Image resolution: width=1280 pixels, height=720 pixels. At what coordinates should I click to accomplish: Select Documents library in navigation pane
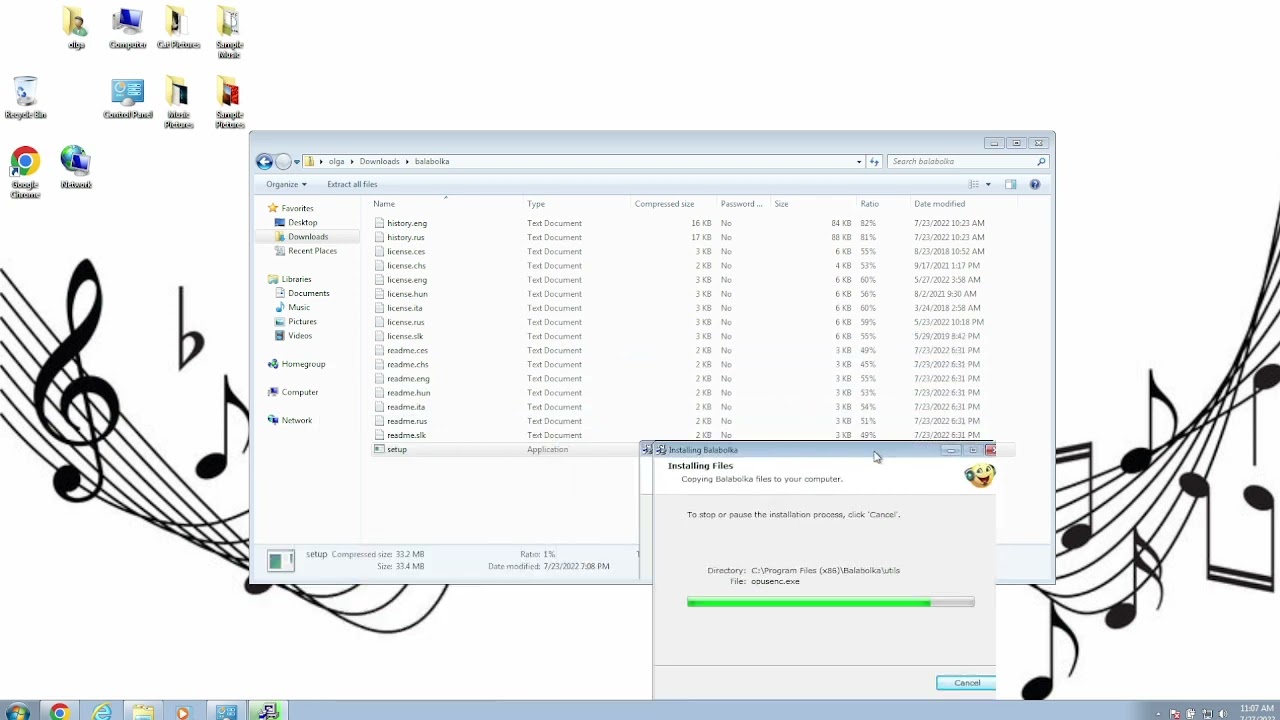coord(308,293)
